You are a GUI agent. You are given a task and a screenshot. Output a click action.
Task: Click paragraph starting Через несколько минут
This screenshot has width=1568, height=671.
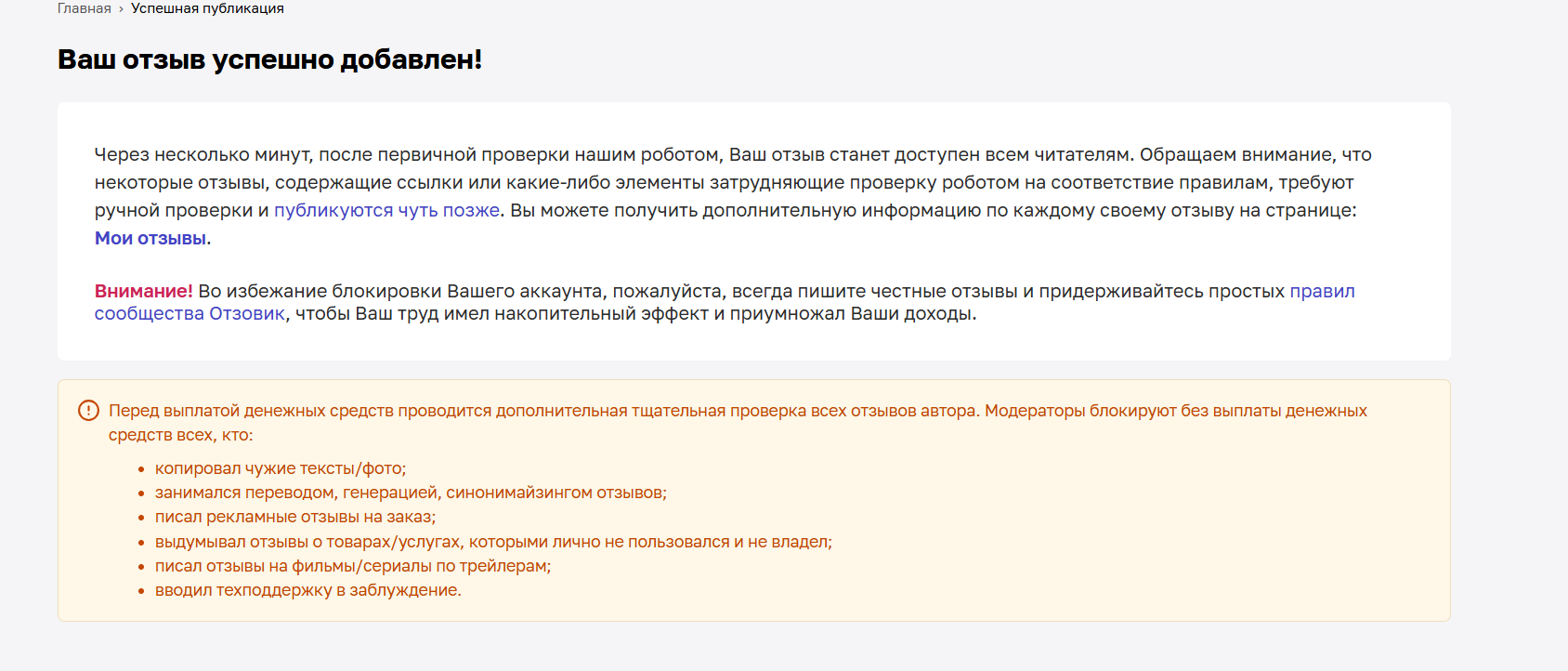click(x=733, y=196)
